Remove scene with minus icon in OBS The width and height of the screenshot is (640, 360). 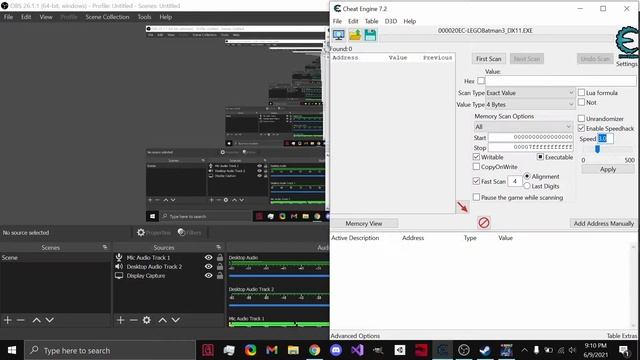point(20,320)
